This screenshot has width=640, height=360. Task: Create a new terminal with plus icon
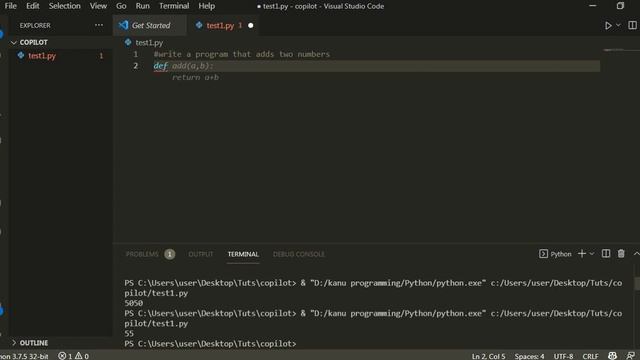click(x=582, y=254)
